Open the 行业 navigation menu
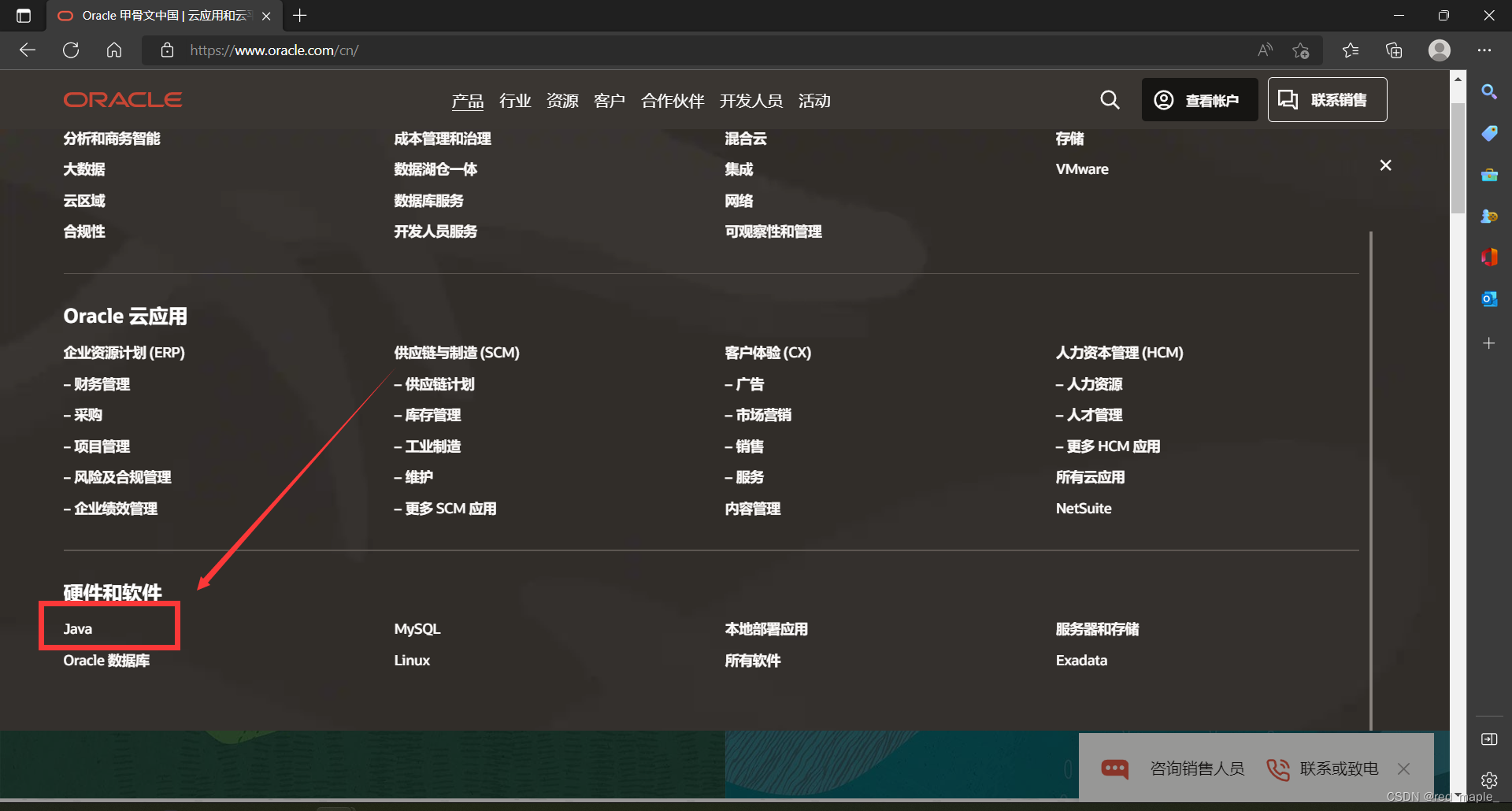 515,101
